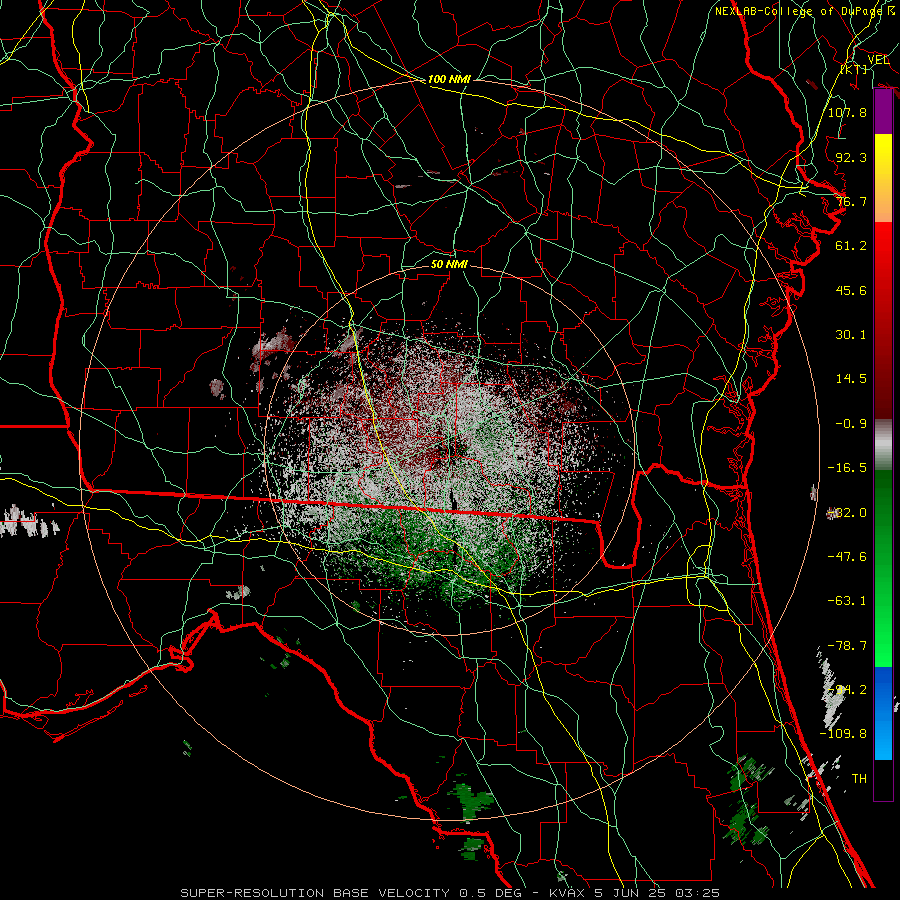Click the 92.3 legend value
Screen dimensions: 900x900
click(851, 157)
